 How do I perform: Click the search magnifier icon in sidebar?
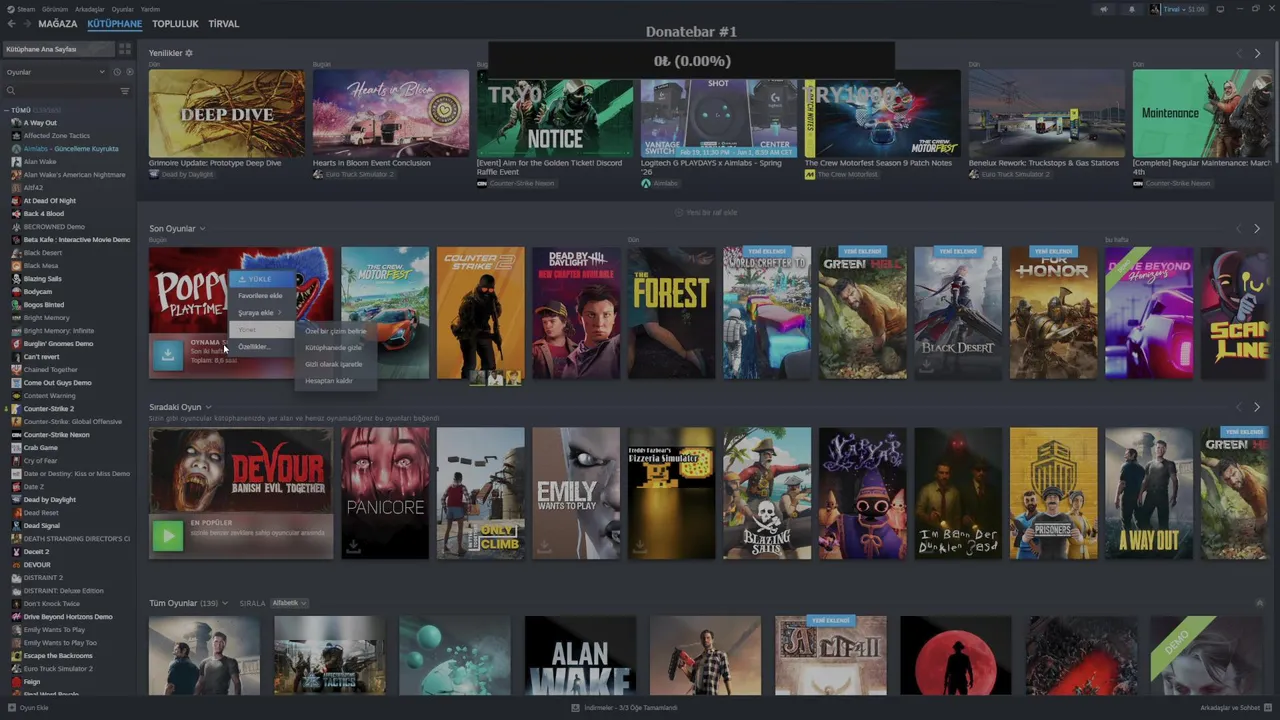pyautogui.click(x=11, y=91)
